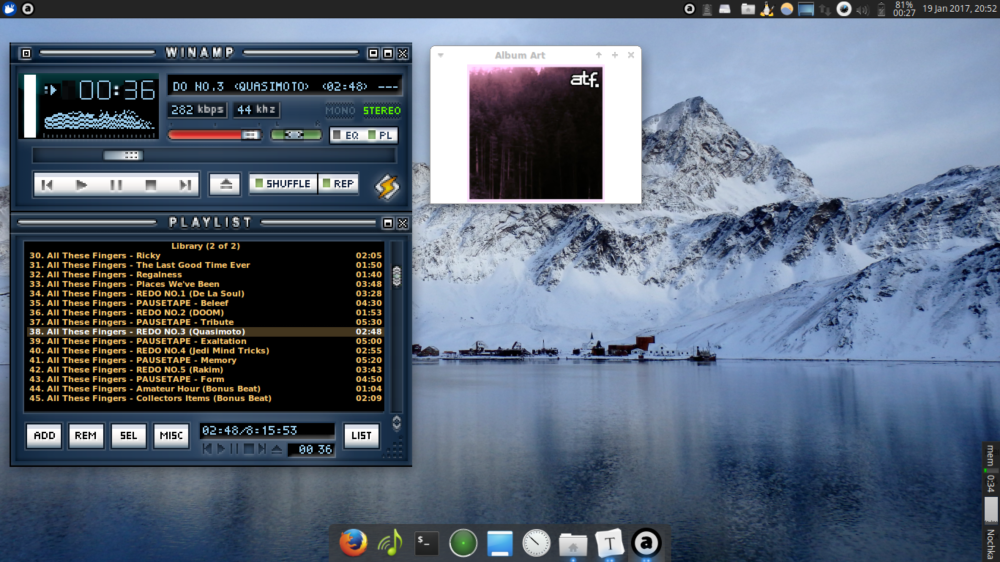This screenshot has width=1000, height=562.
Task: Open the clock app in the dock
Action: click(x=536, y=543)
